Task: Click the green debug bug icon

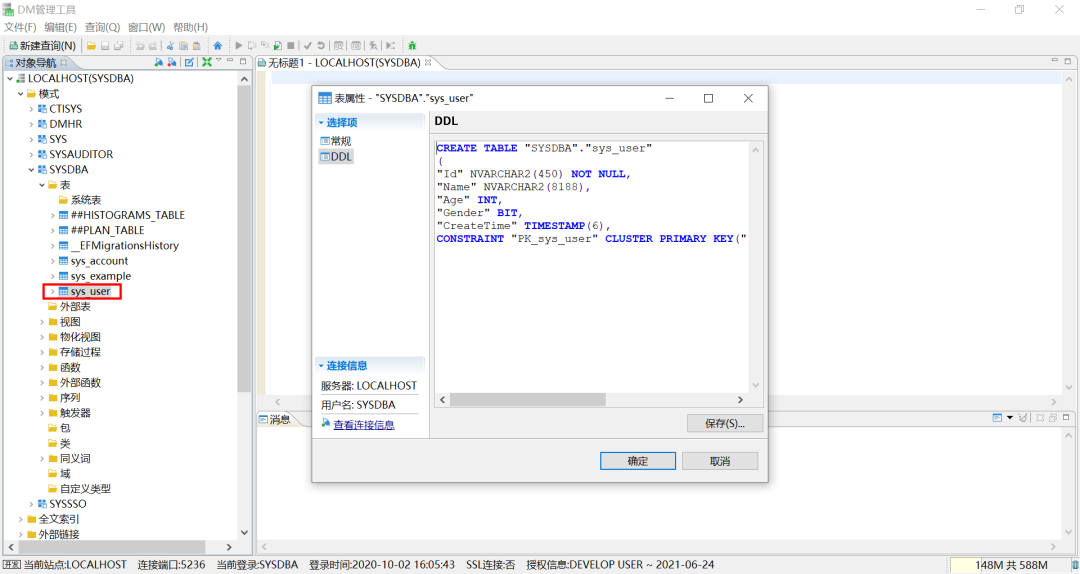Action: (412, 45)
